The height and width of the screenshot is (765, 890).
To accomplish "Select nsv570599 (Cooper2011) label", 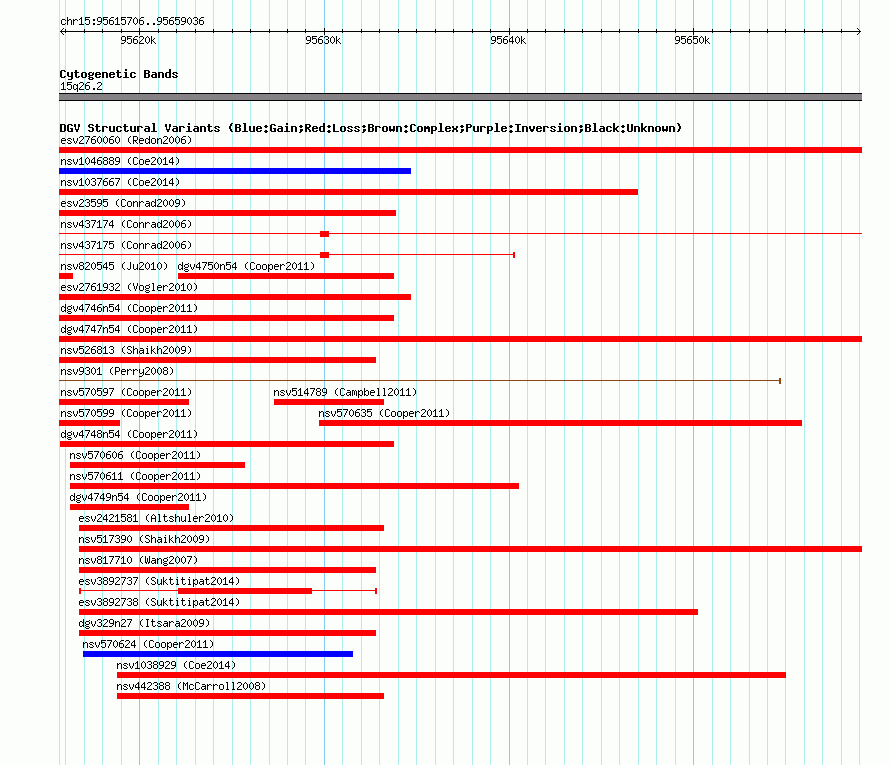I will point(126,413).
